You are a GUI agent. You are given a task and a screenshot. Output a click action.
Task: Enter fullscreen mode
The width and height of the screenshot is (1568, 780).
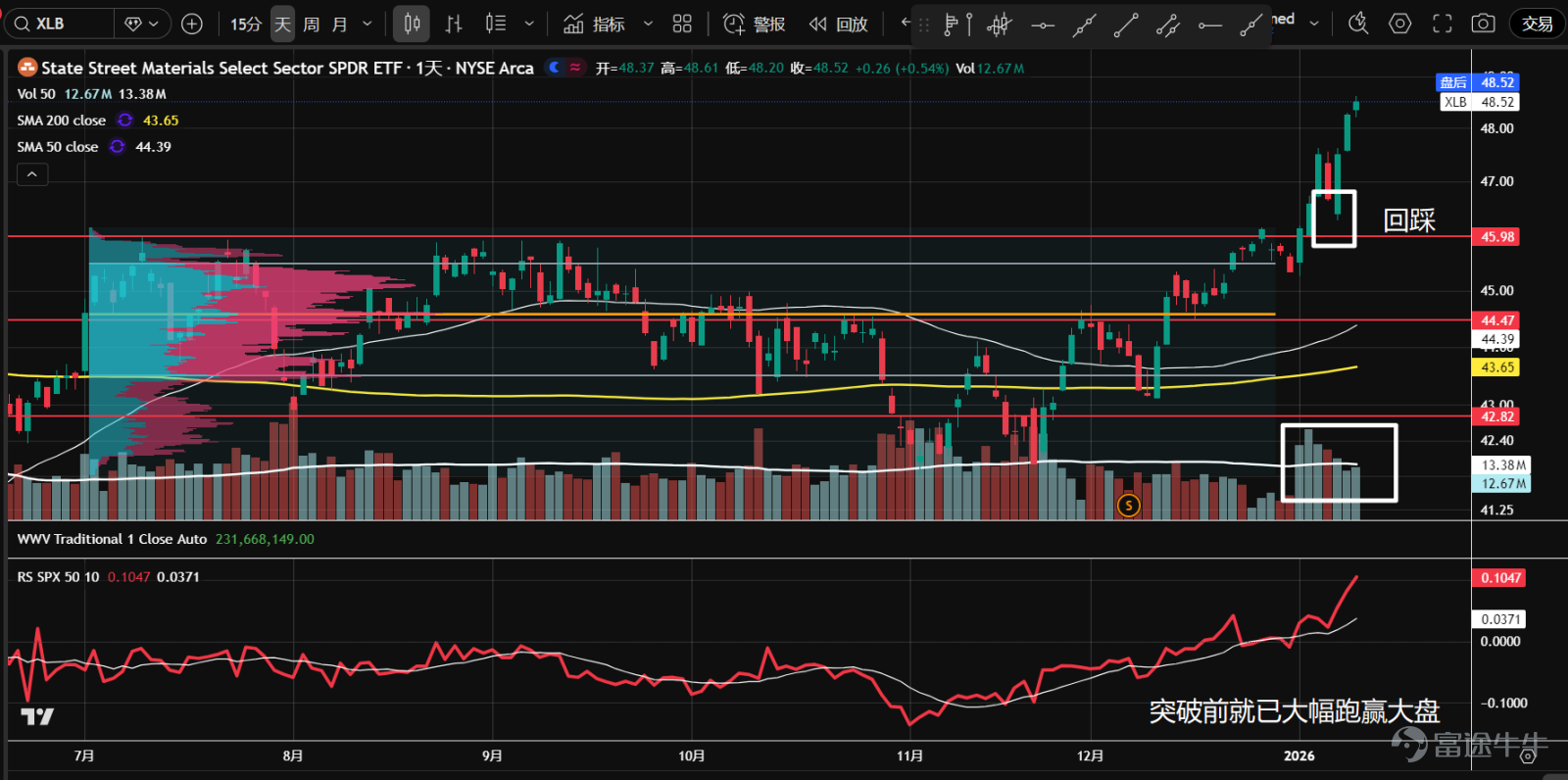[1443, 24]
